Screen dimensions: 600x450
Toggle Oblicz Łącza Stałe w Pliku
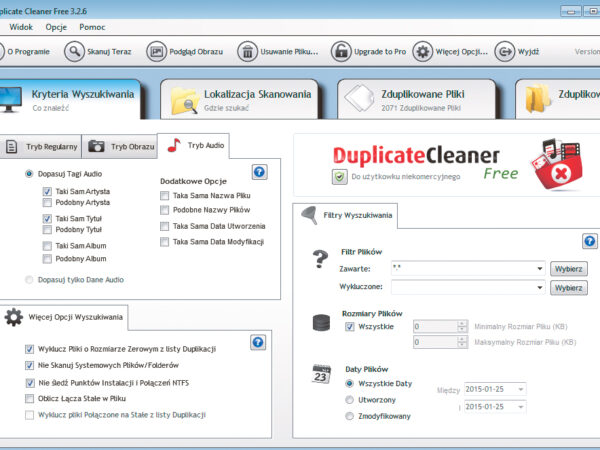tap(29, 397)
